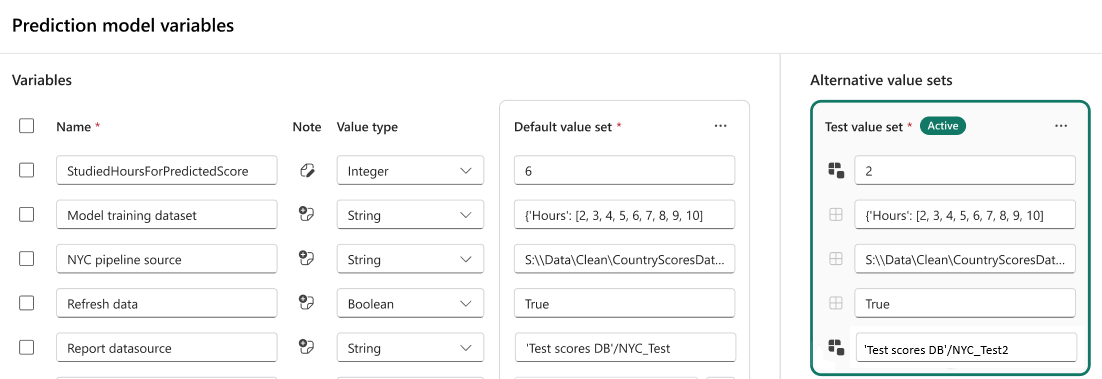Click grid icon beside test True value
This screenshot has width=1102, height=379.
(836, 304)
